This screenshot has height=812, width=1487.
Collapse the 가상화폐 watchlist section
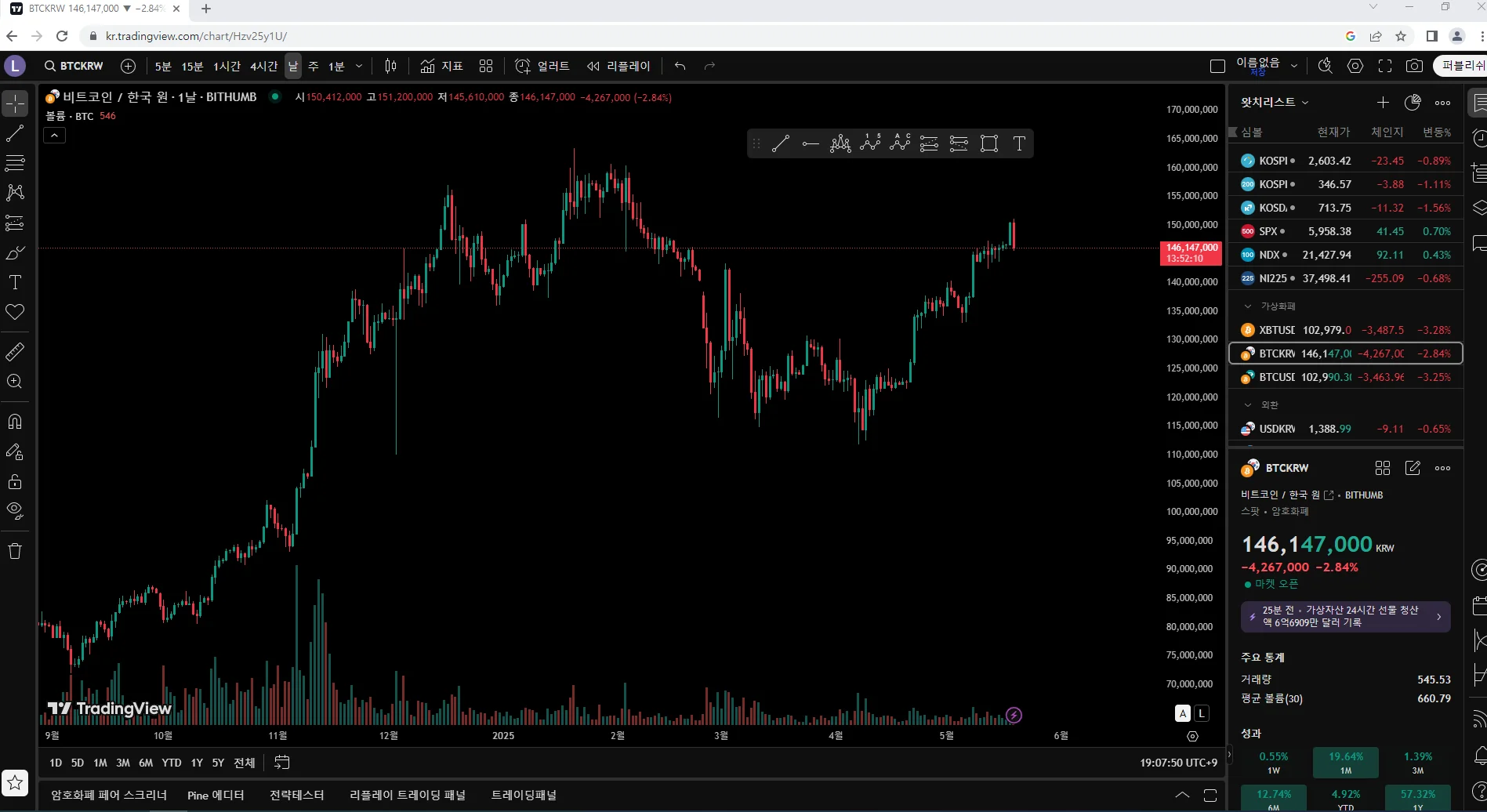(x=1248, y=306)
